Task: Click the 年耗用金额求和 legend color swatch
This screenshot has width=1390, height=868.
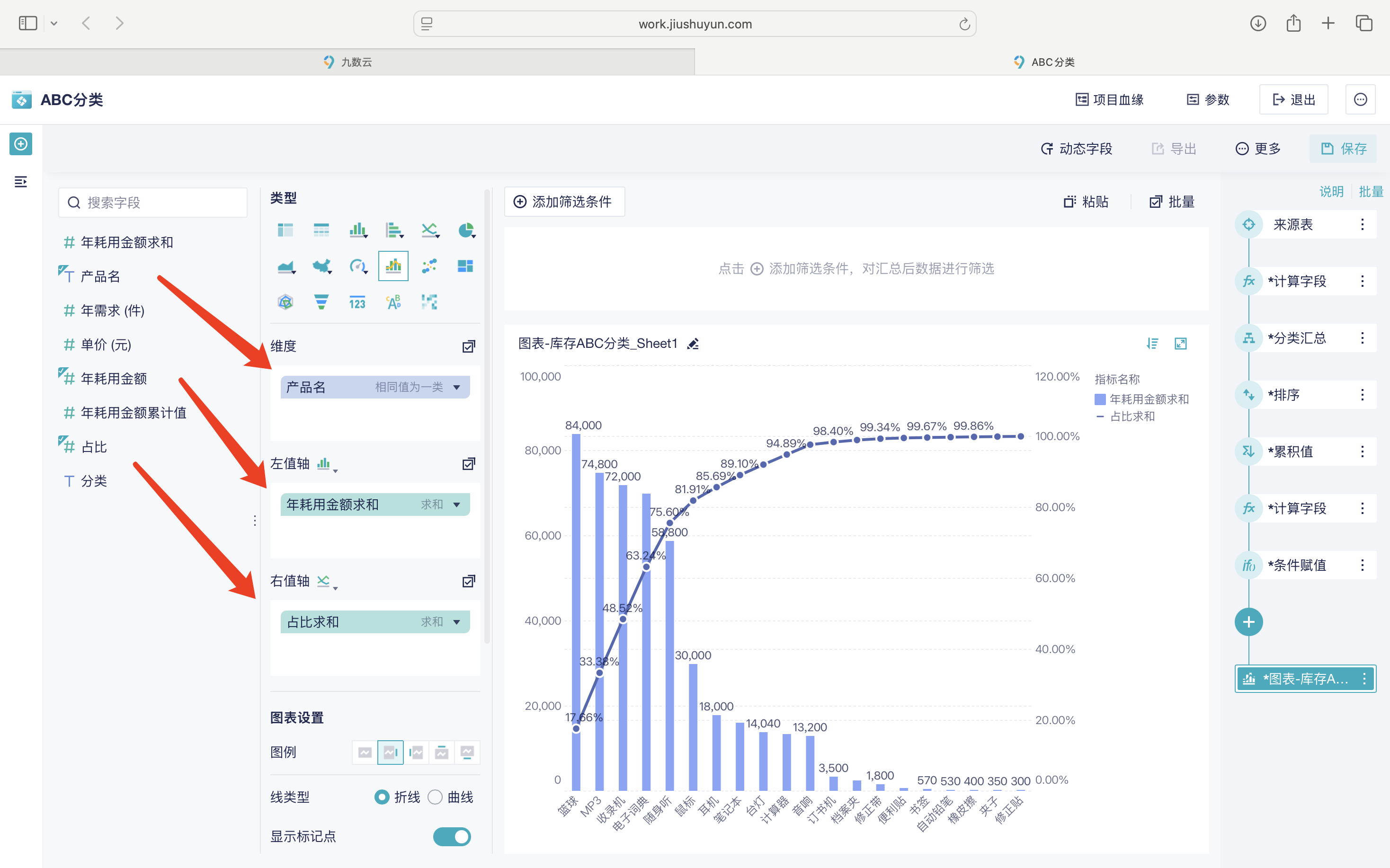Action: pos(1100,399)
